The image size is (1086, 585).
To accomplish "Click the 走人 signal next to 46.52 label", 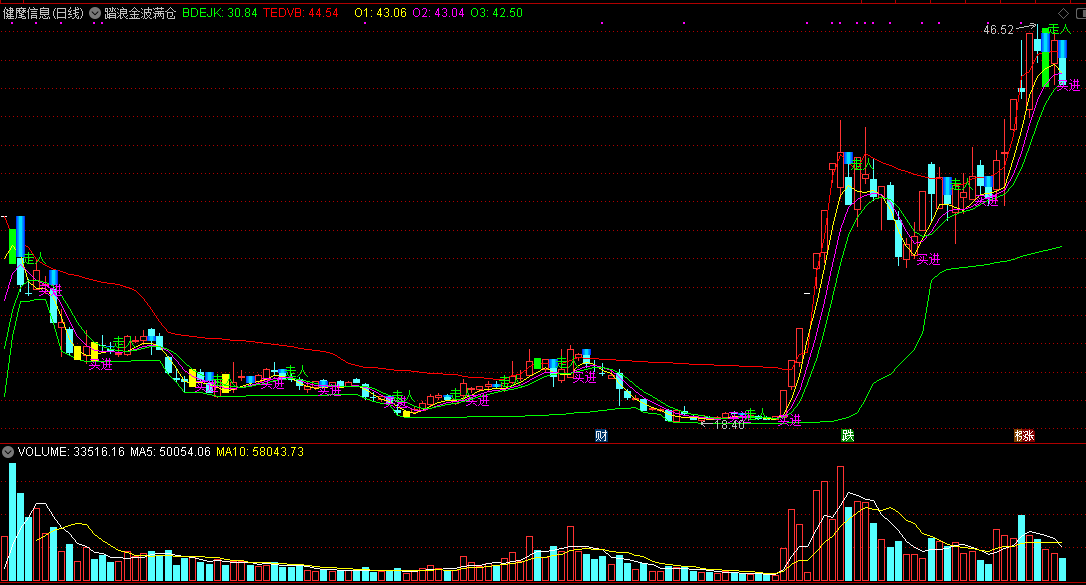I will 1059,29.
